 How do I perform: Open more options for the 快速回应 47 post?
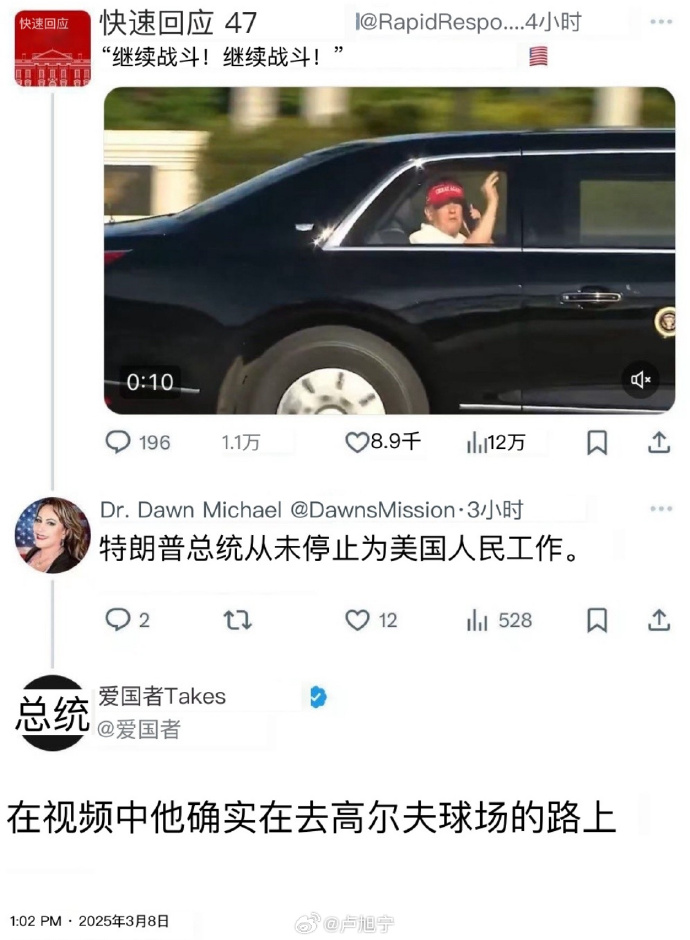[661, 22]
